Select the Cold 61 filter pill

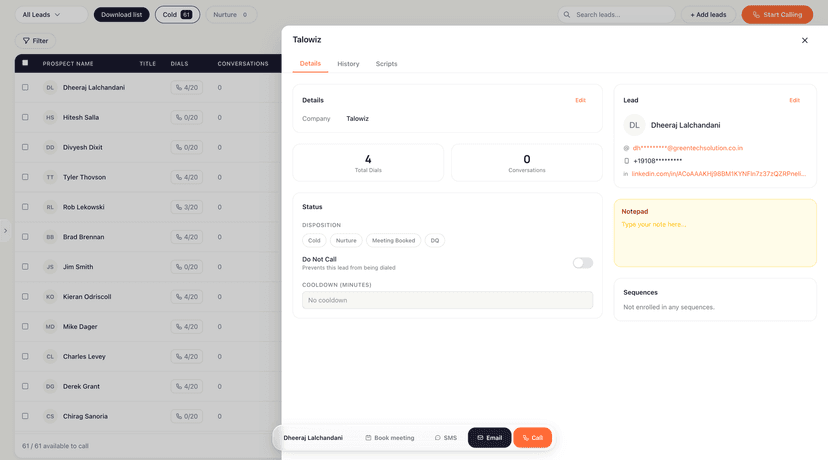(x=177, y=15)
